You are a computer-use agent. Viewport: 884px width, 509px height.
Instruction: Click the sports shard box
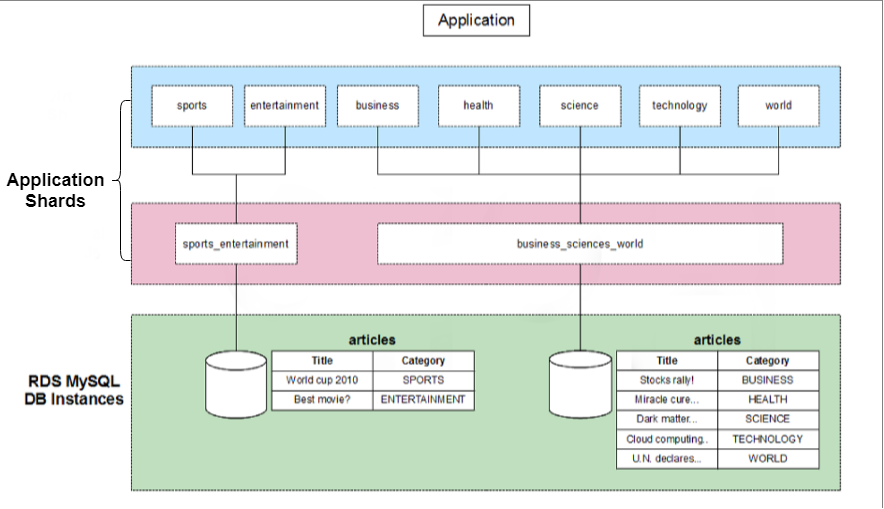(x=192, y=105)
